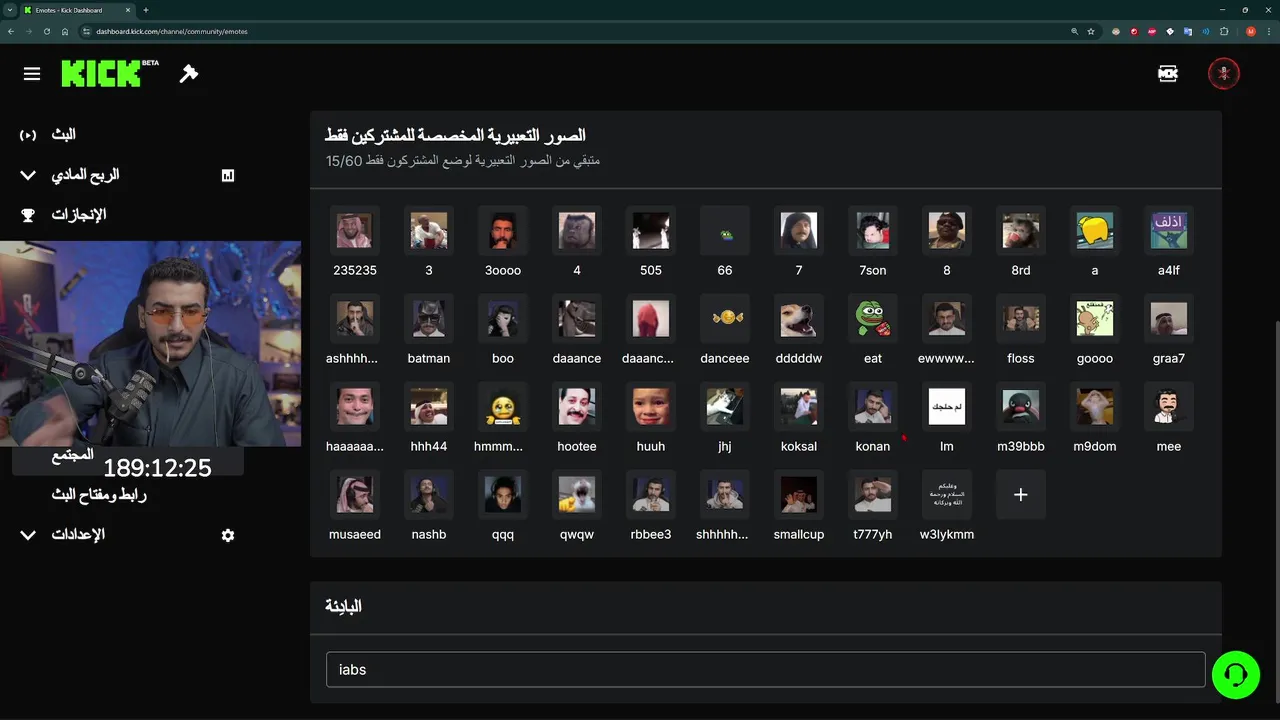Select the qwqw emote
This screenshot has width=1280, height=720.
coord(577,495)
